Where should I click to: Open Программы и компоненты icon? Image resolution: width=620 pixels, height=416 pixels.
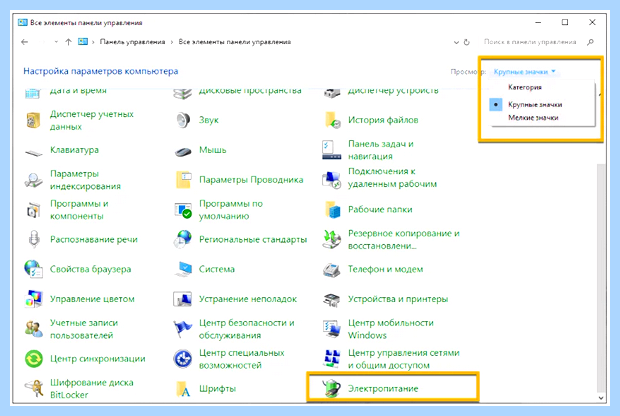click(33, 210)
